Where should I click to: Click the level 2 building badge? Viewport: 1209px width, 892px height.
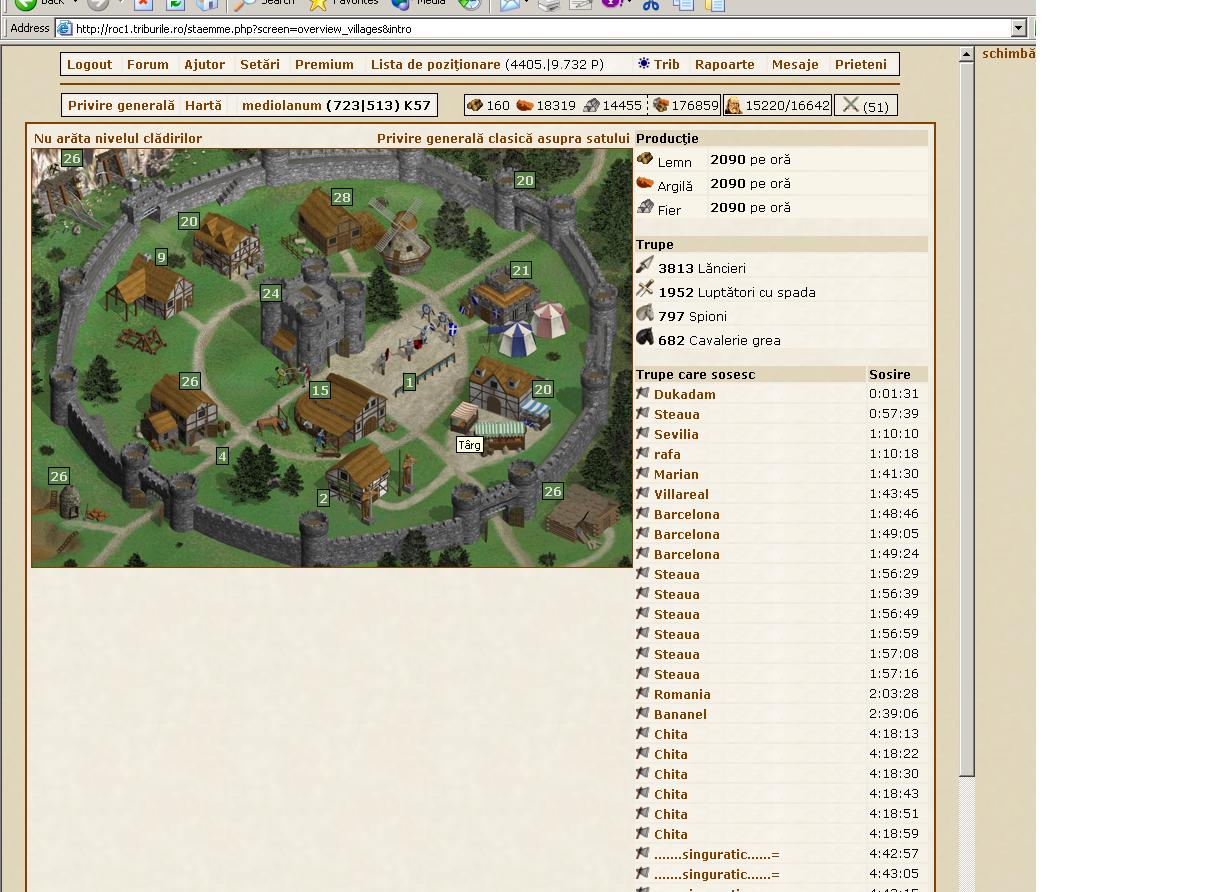323,497
